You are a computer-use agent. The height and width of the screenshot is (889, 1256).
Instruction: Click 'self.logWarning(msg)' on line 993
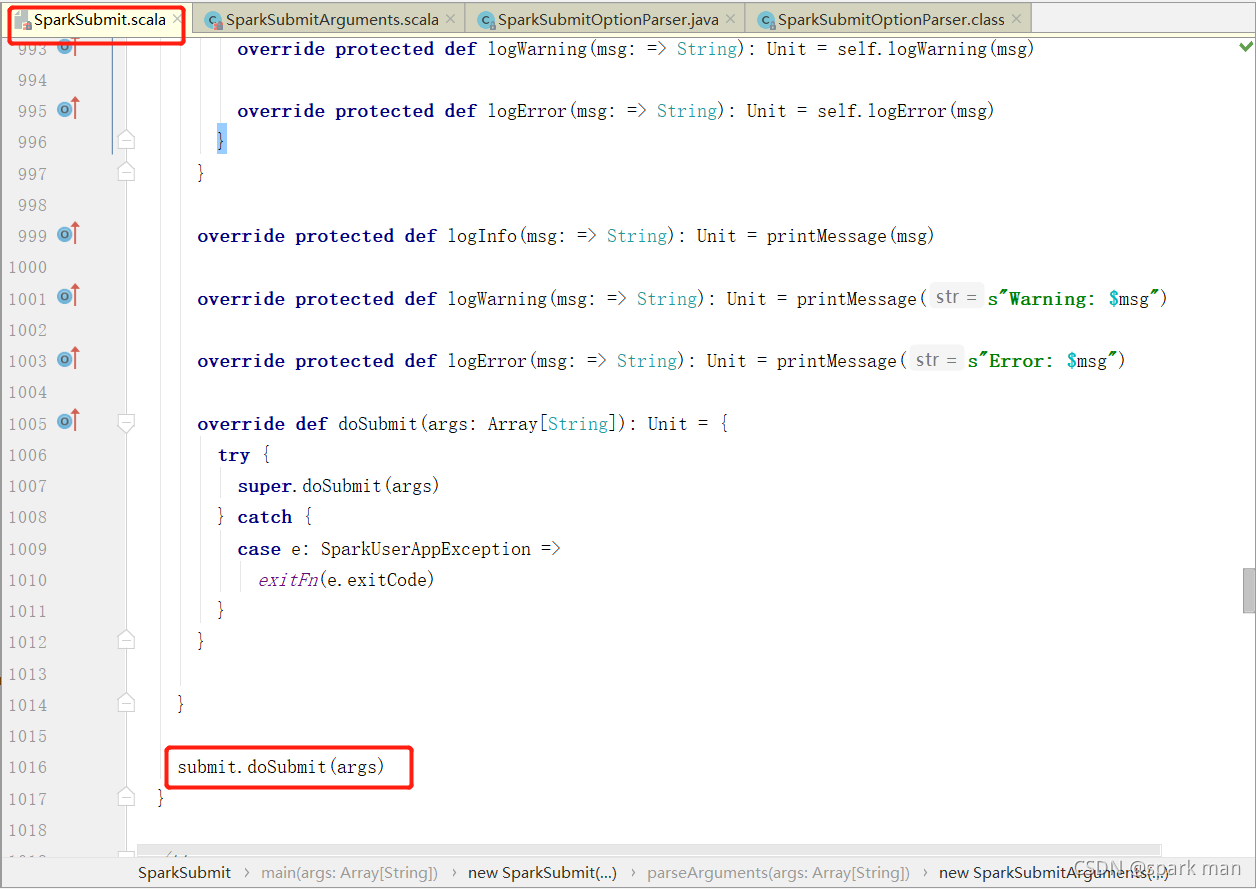(935, 49)
